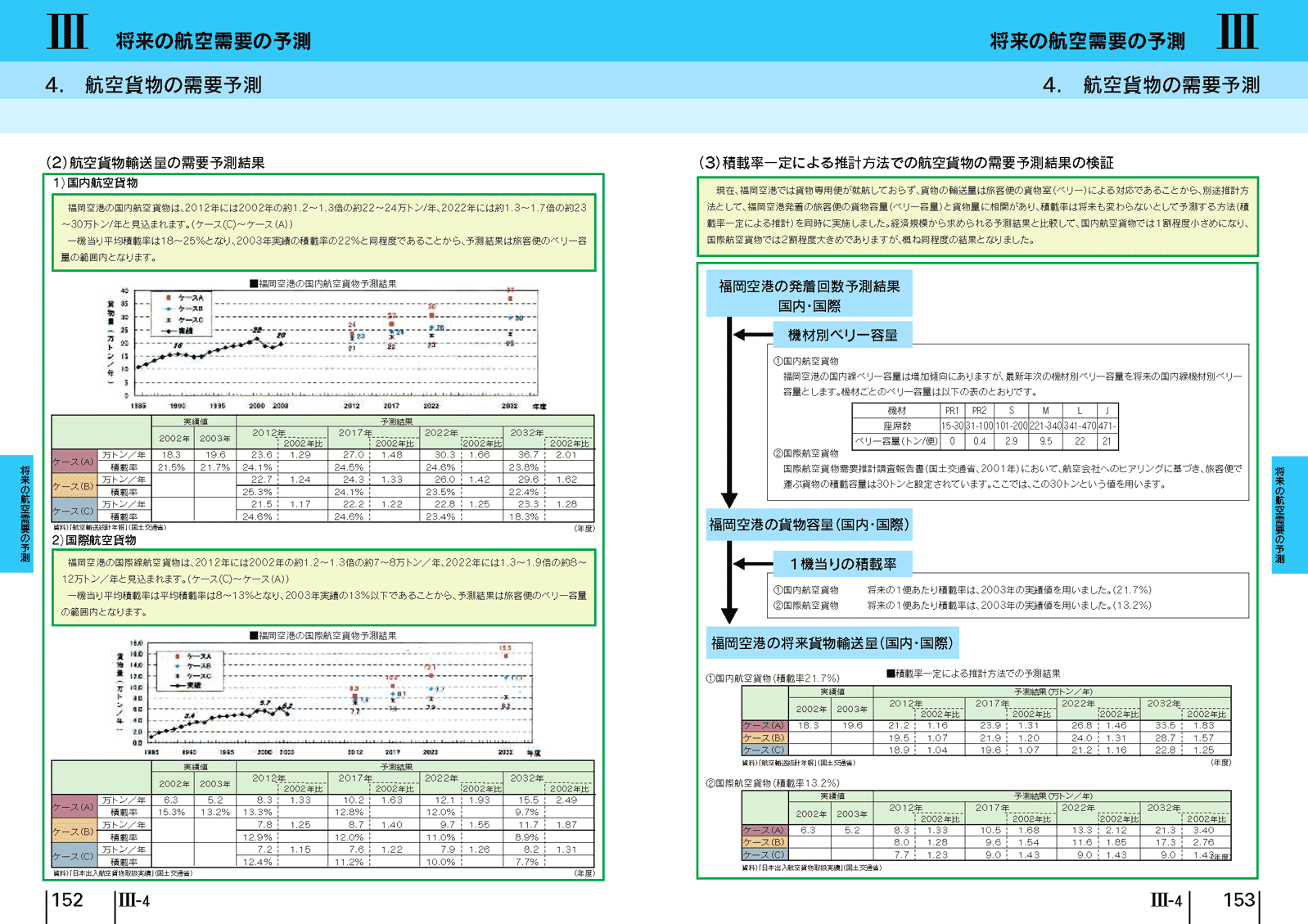Select flow box '福岡空港の貨物容量(国内・国際)'

[x=810, y=525]
